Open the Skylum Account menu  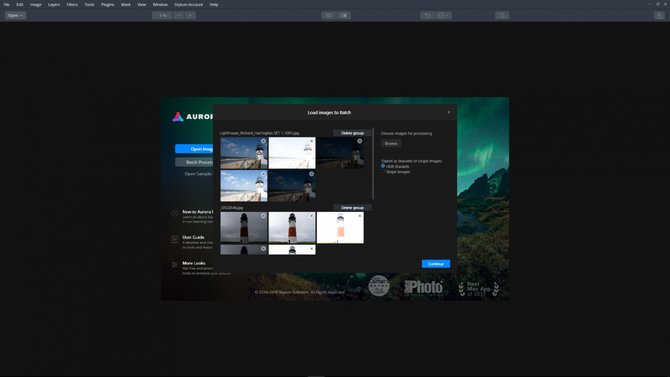[188, 4]
